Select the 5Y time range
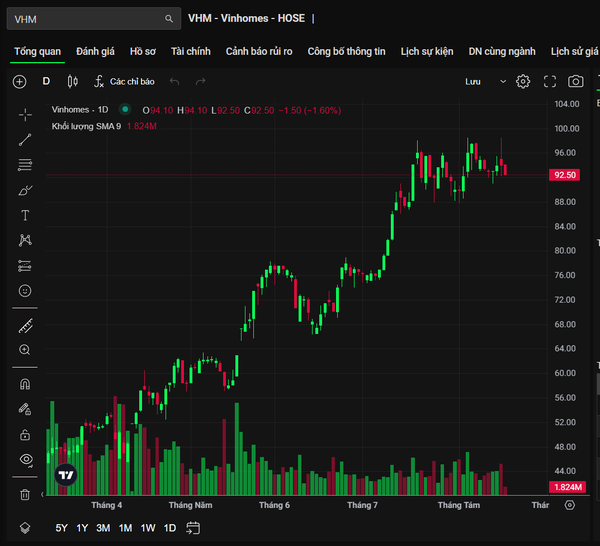600x546 pixels. coord(61,528)
